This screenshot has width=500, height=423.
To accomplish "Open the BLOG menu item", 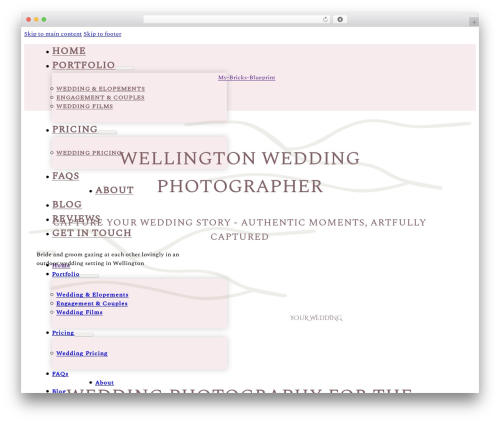I will pyautogui.click(x=67, y=205).
